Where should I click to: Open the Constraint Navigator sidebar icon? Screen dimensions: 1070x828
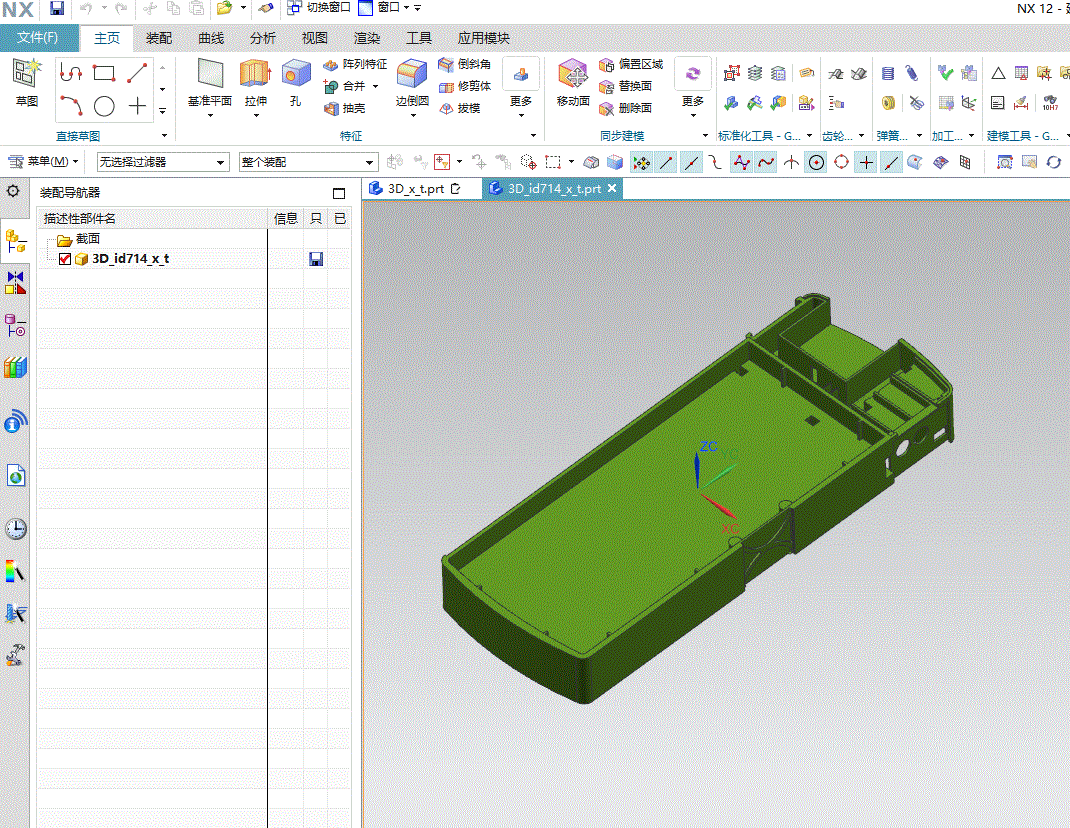click(x=15, y=282)
